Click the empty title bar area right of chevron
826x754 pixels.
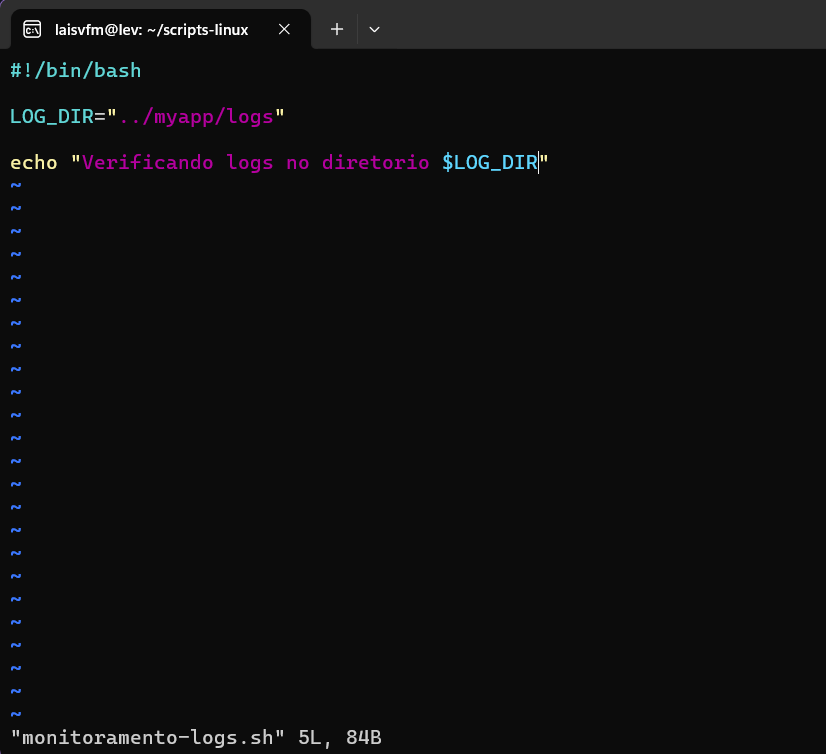pyautogui.click(x=600, y=29)
